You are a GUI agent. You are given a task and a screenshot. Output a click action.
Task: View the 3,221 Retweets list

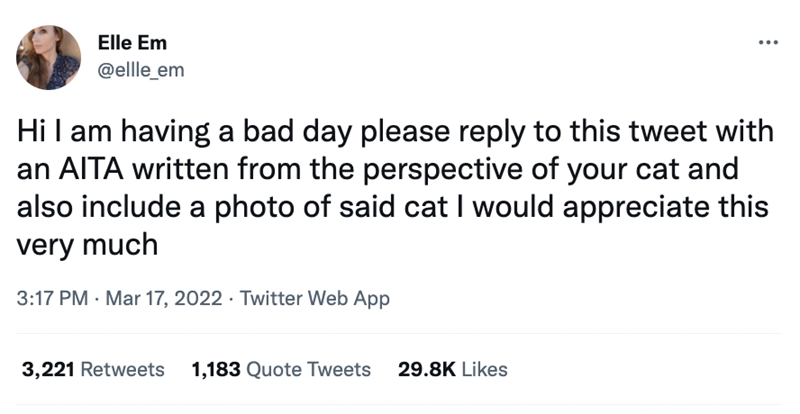click(x=93, y=369)
